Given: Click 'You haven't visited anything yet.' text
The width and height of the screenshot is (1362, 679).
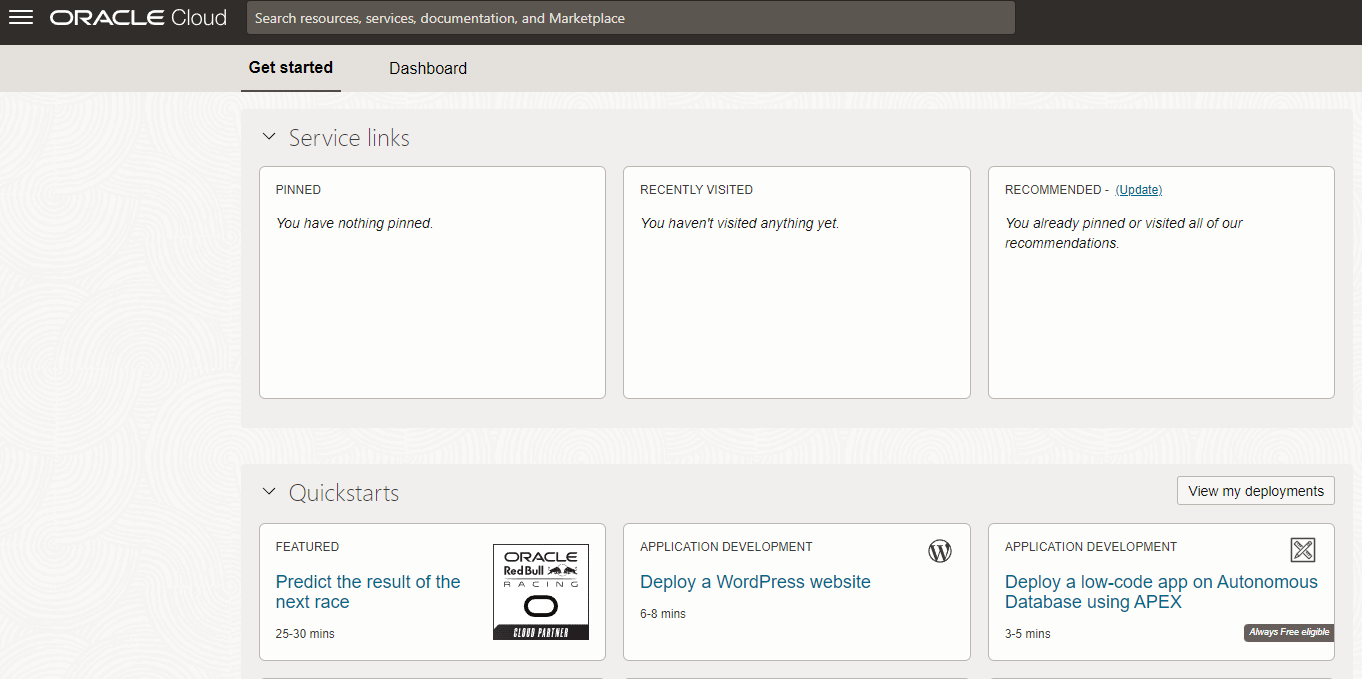Looking at the screenshot, I should [740, 223].
